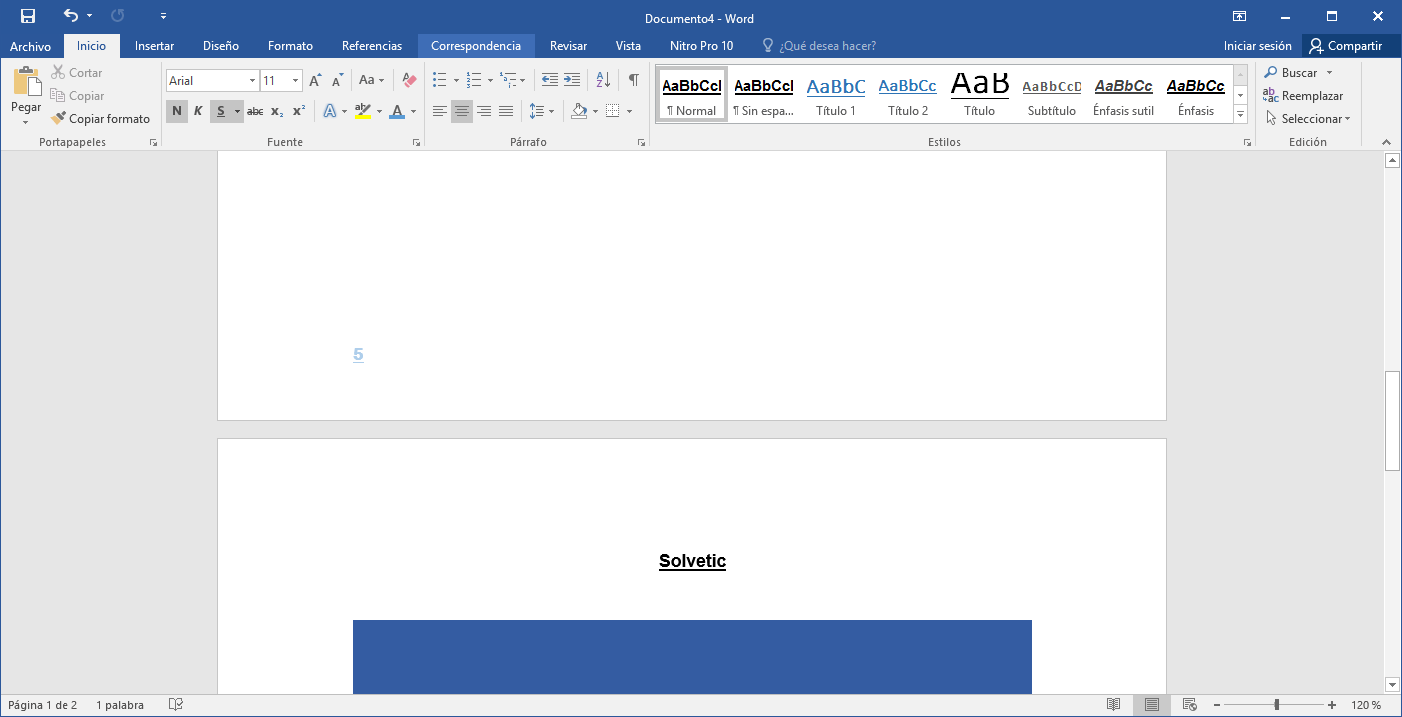The height and width of the screenshot is (717, 1402).
Task: Toggle bold N formatting
Action: coord(177,111)
